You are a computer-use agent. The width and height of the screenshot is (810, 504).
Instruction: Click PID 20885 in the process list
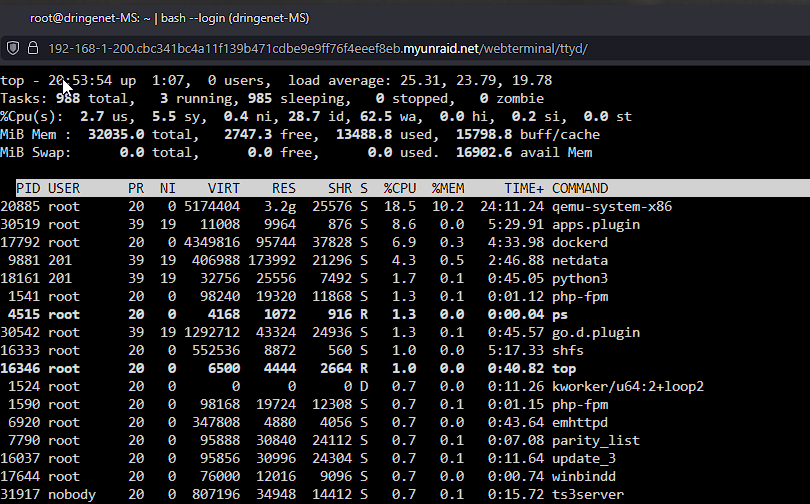click(20, 207)
